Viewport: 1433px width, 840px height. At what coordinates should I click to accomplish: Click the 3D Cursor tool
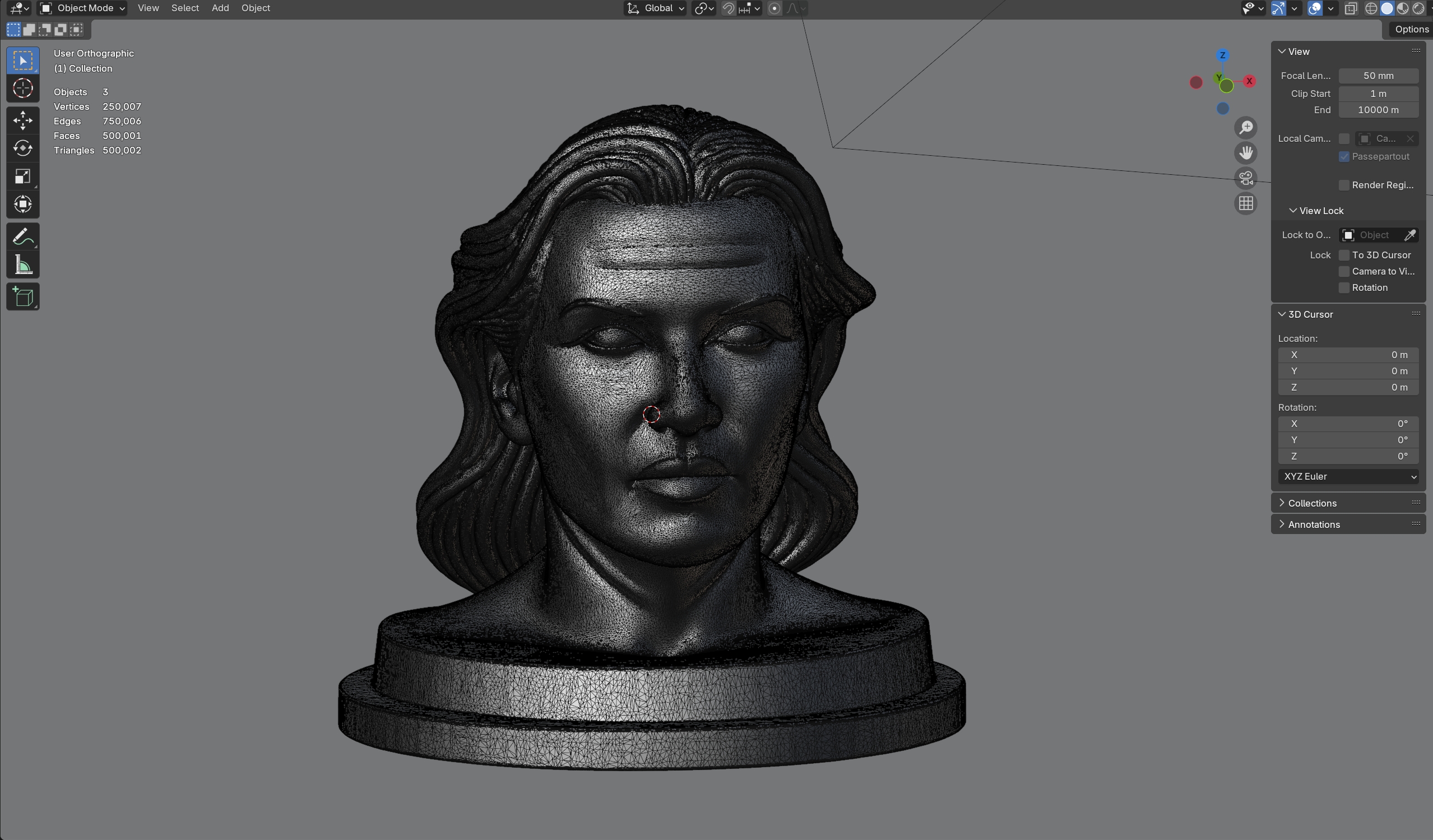(x=23, y=88)
